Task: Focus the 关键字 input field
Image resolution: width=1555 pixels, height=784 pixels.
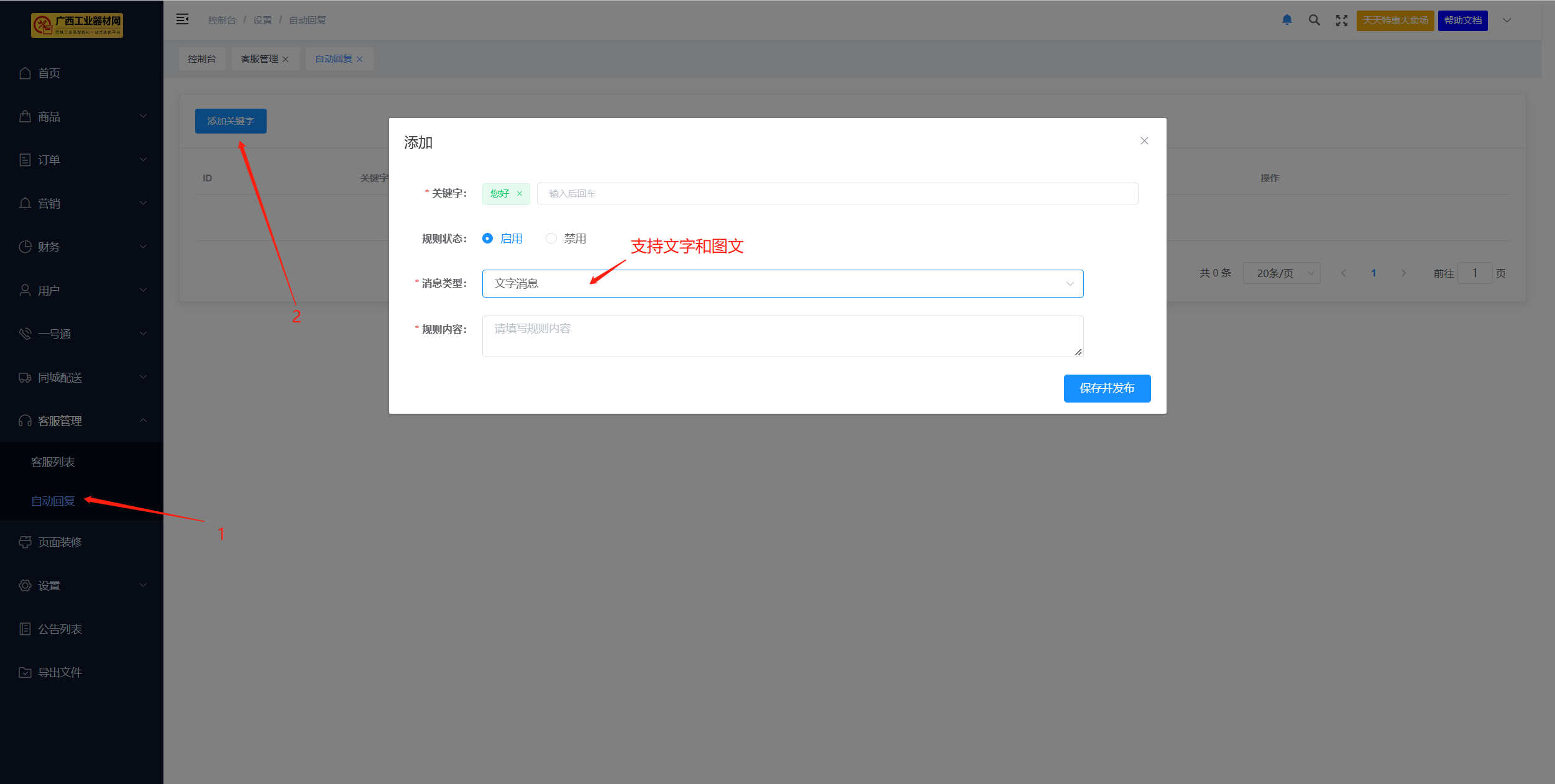Action: point(837,194)
